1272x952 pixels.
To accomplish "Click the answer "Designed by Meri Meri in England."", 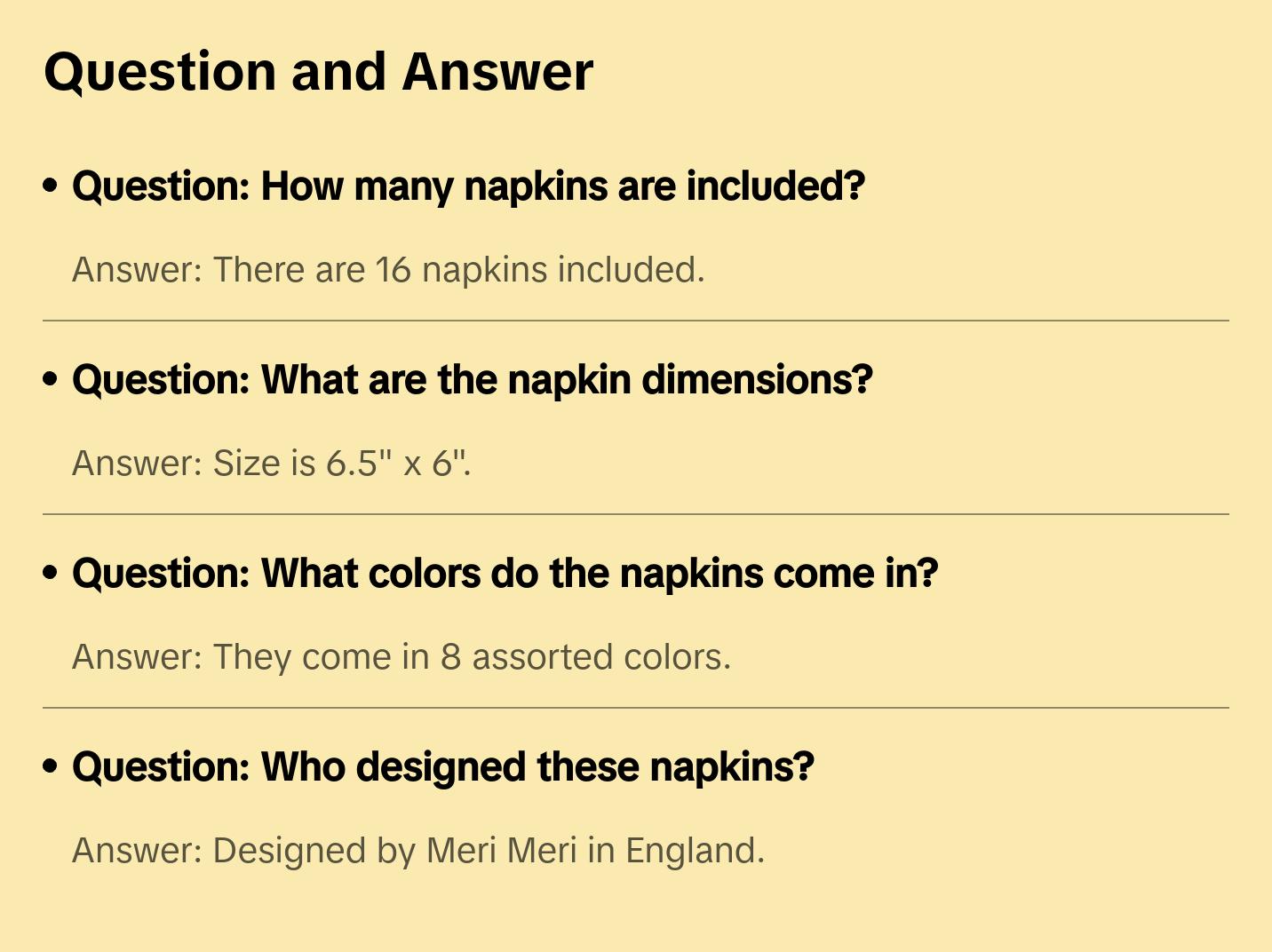I will click(418, 851).
